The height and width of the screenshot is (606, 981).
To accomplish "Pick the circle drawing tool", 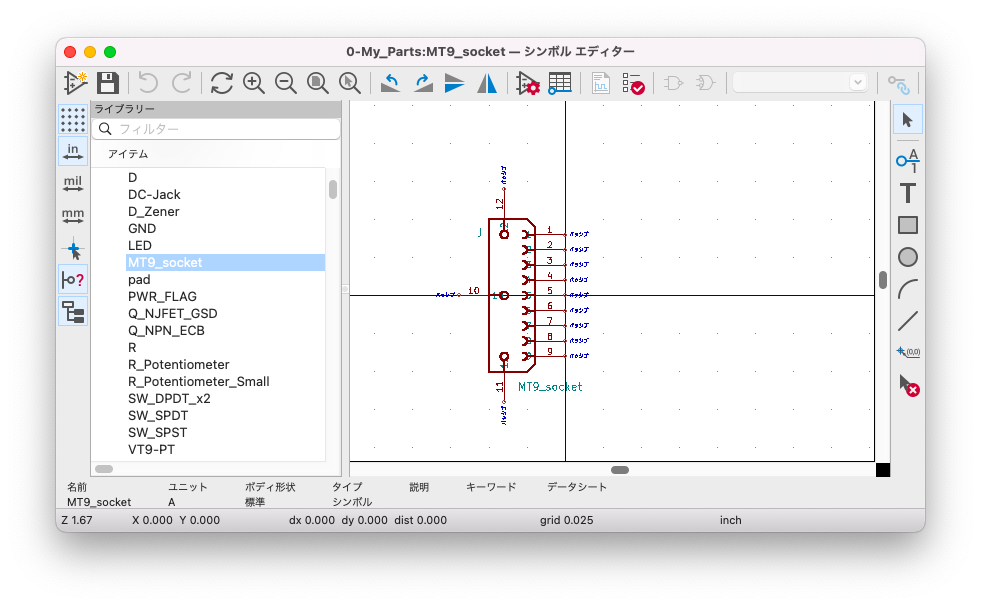I will pos(907,256).
